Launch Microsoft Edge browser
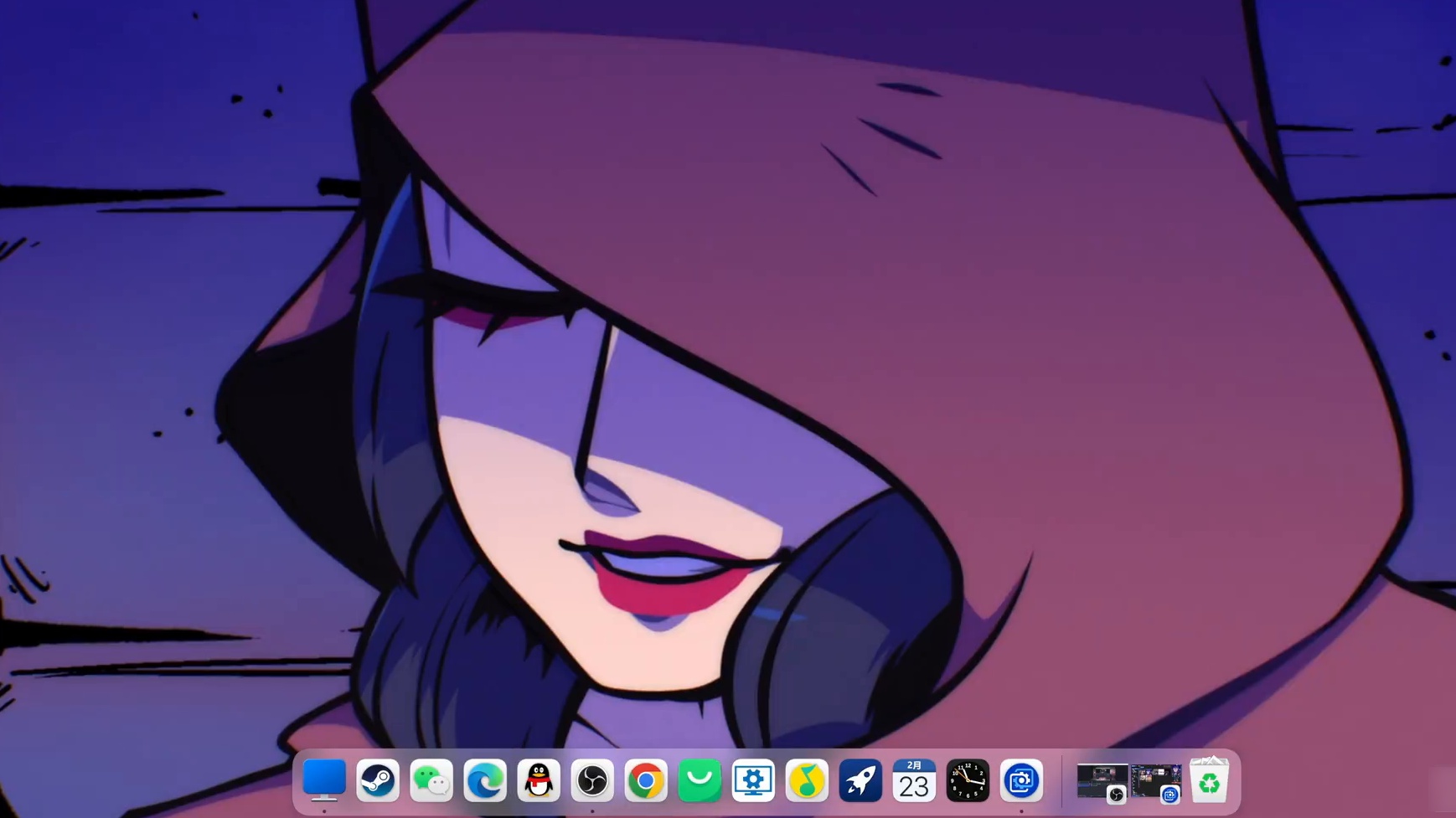The width and height of the screenshot is (1456, 818). (485, 781)
